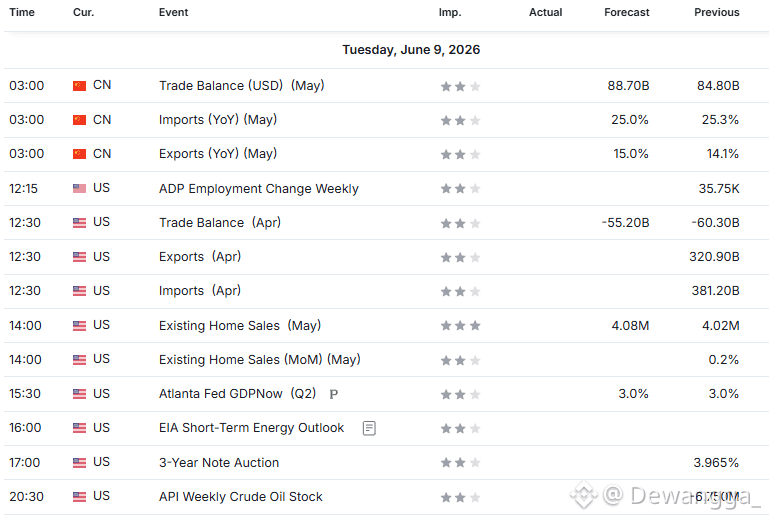The height and width of the screenshot is (520, 769).
Task: Open the Existing Home Sales (MoM) event details
Action: (259, 360)
